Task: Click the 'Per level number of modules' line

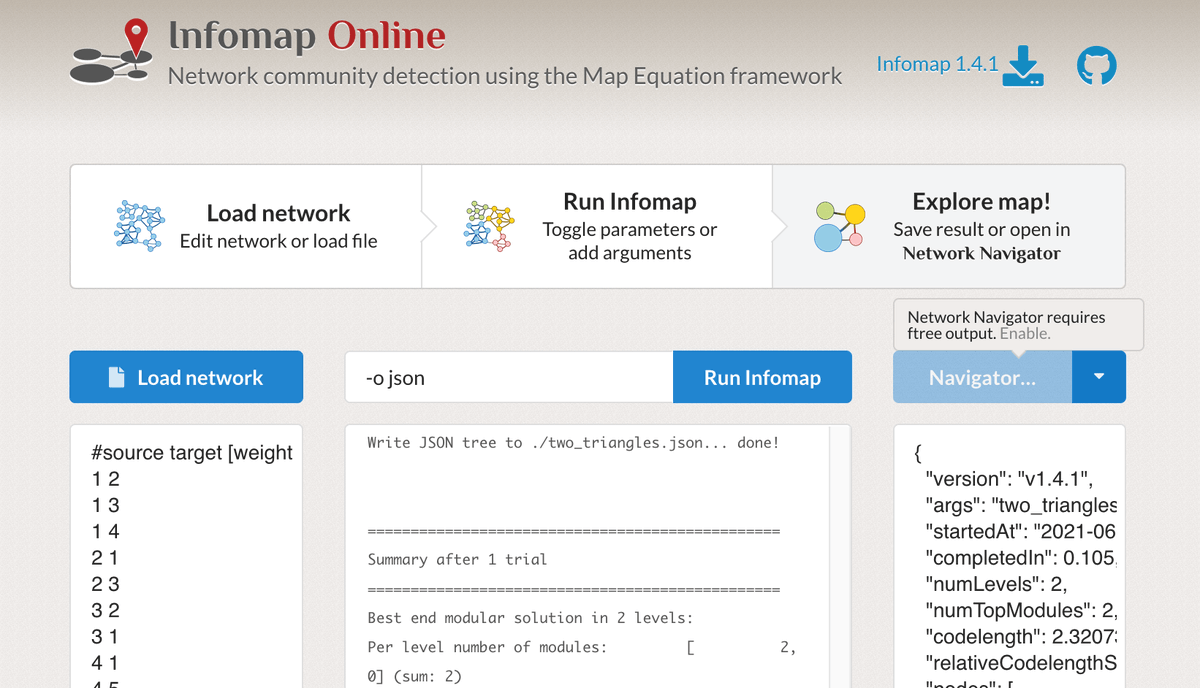Action: tap(582, 647)
